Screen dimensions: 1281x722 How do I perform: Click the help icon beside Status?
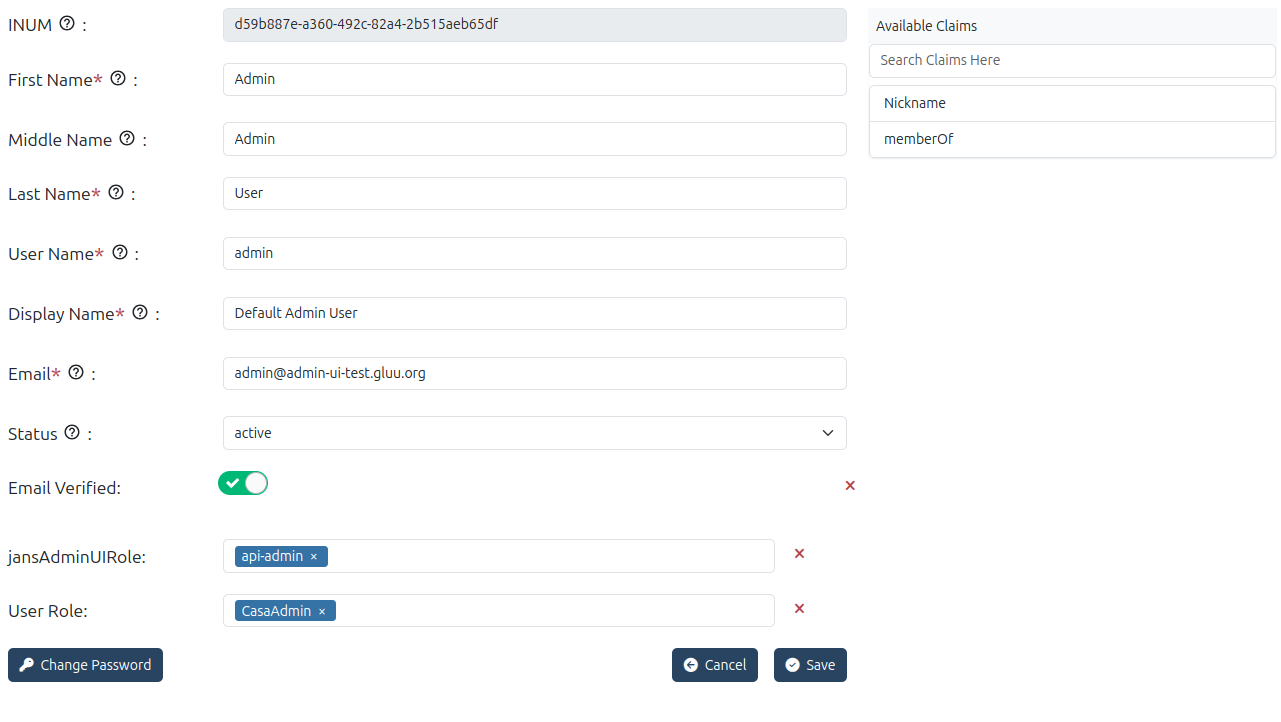(x=72, y=432)
